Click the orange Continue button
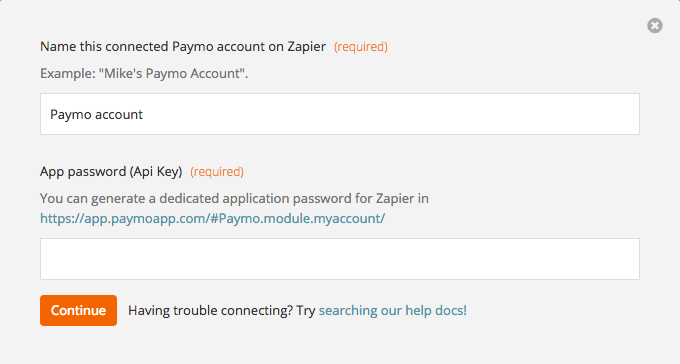Screen dimensions: 680x364 pos(78,310)
